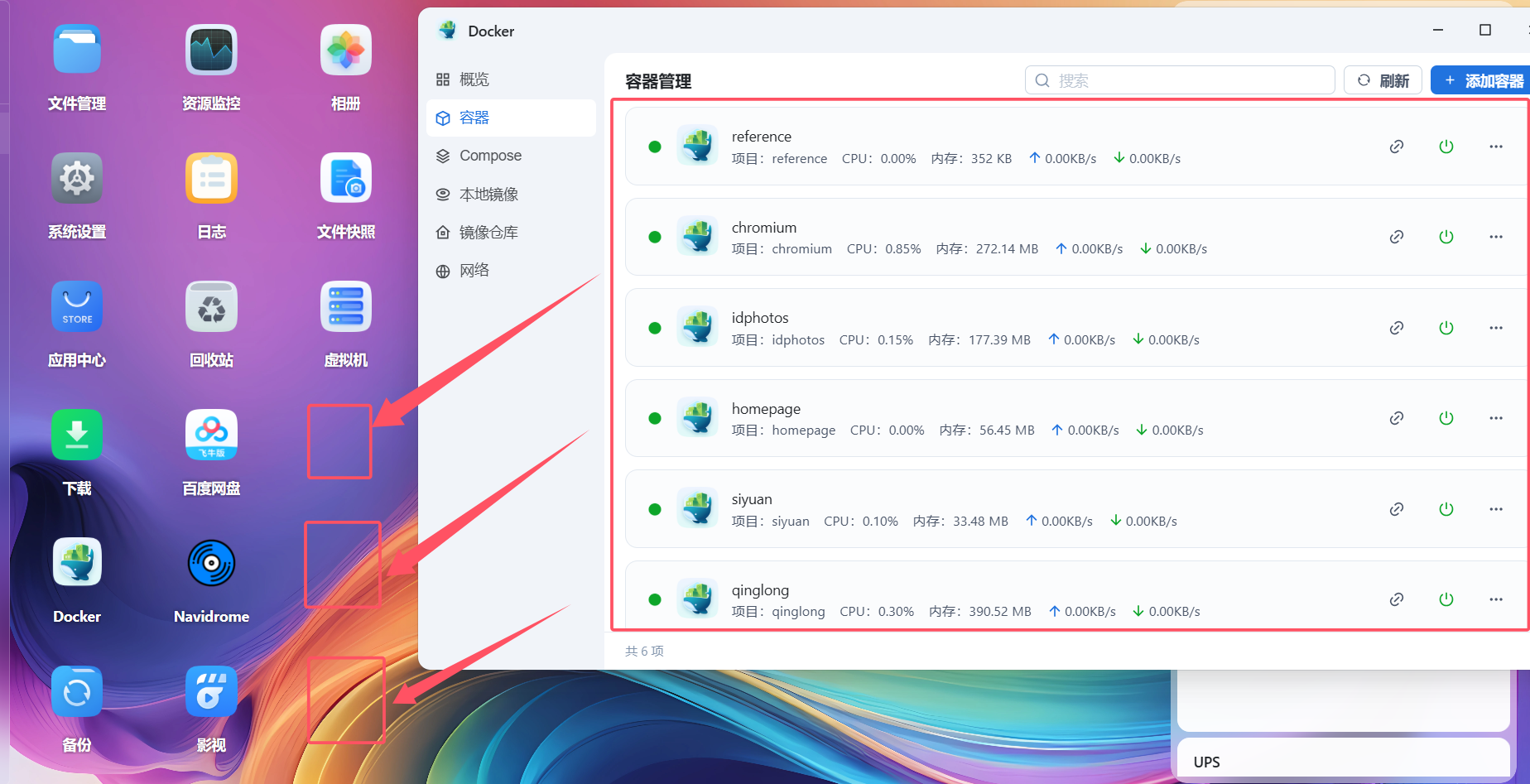Open link for siyuan container
Screen dimensions: 1530x784
tap(1397, 509)
